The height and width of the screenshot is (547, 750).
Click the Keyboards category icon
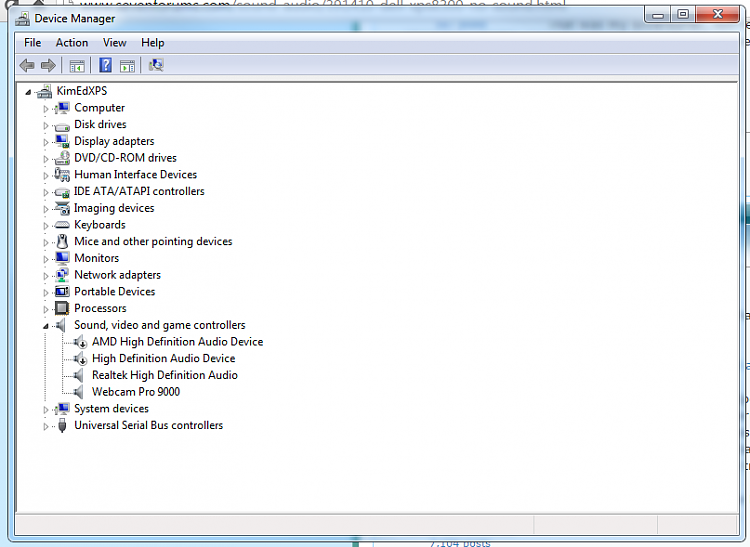pos(62,225)
